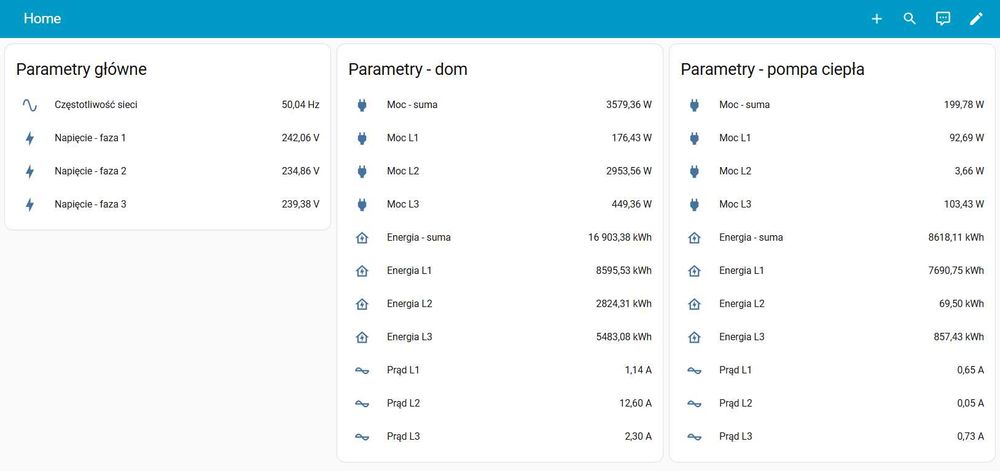The height and width of the screenshot is (471, 1000).
Task: Click the 50,04 Hz frequency value
Action: click(300, 104)
